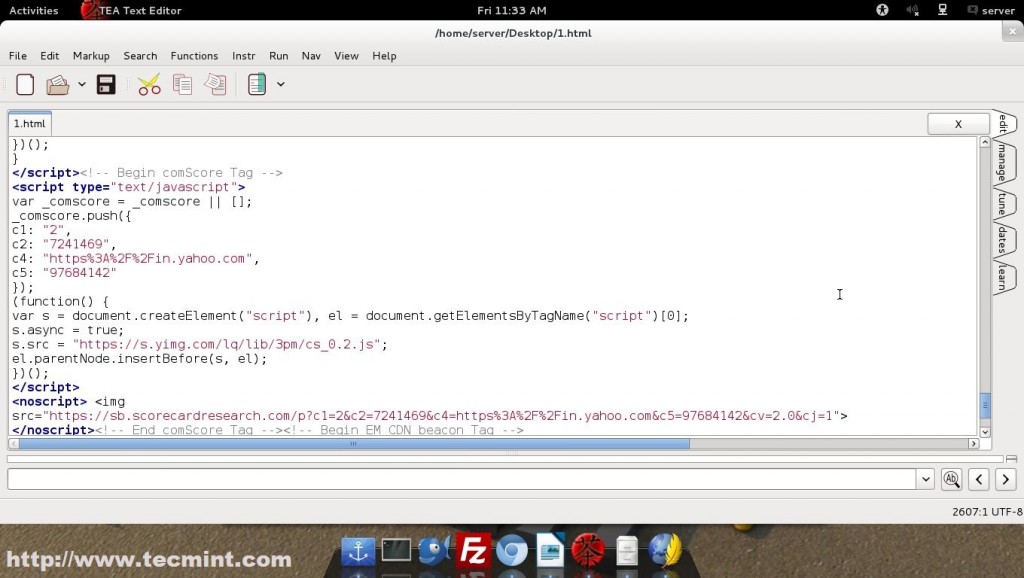Save the file using the floppy disk icon
The height and width of the screenshot is (578, 1024).
105,84
